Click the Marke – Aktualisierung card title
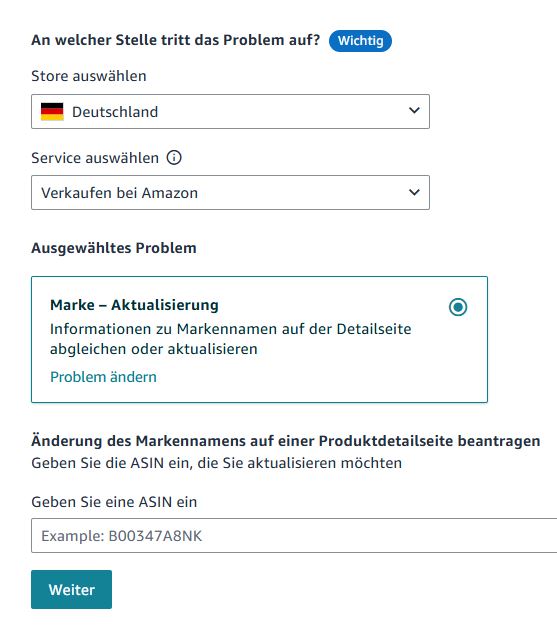The height and width of the screenshot is (630, 557). point(134,305)
